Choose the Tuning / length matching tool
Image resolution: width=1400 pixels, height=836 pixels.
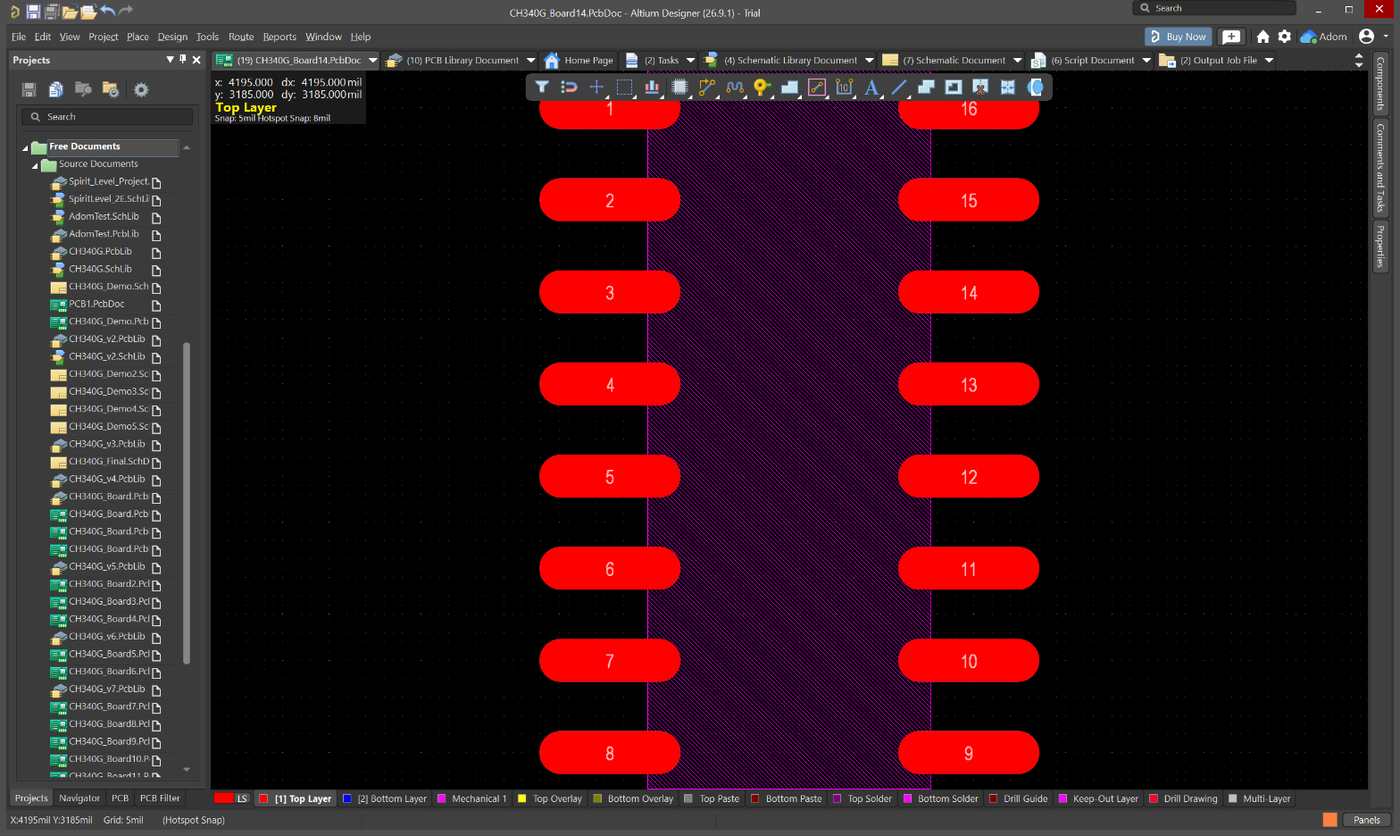(x=735, y=87)
